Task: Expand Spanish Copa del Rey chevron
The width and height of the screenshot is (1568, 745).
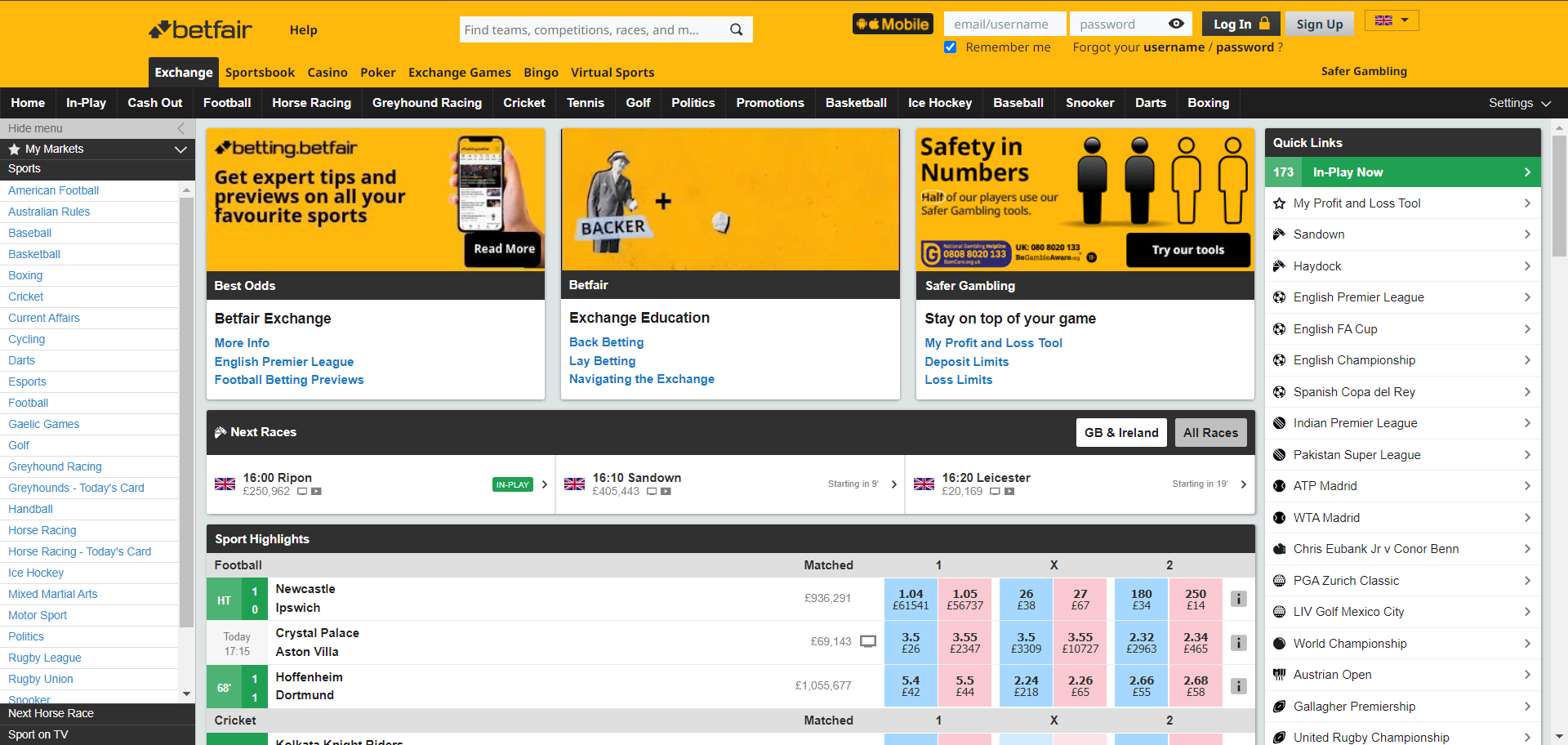Action: coord(1527,392)
